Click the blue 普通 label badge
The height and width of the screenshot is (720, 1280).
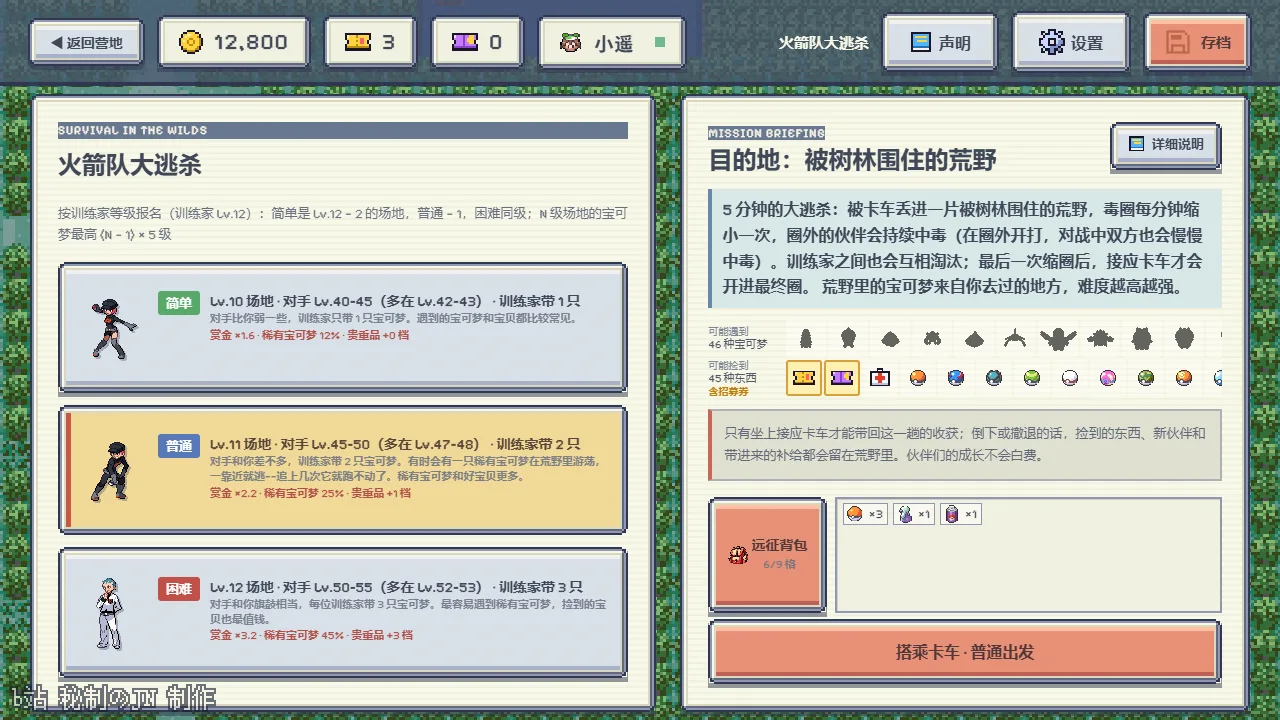(179, 446)
